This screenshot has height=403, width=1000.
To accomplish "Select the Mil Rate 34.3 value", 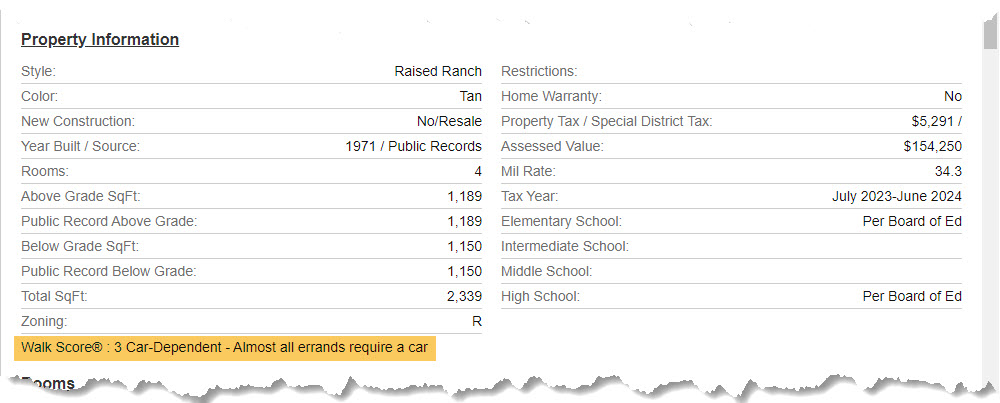I will pyautogui.click(x=948, y=171).
